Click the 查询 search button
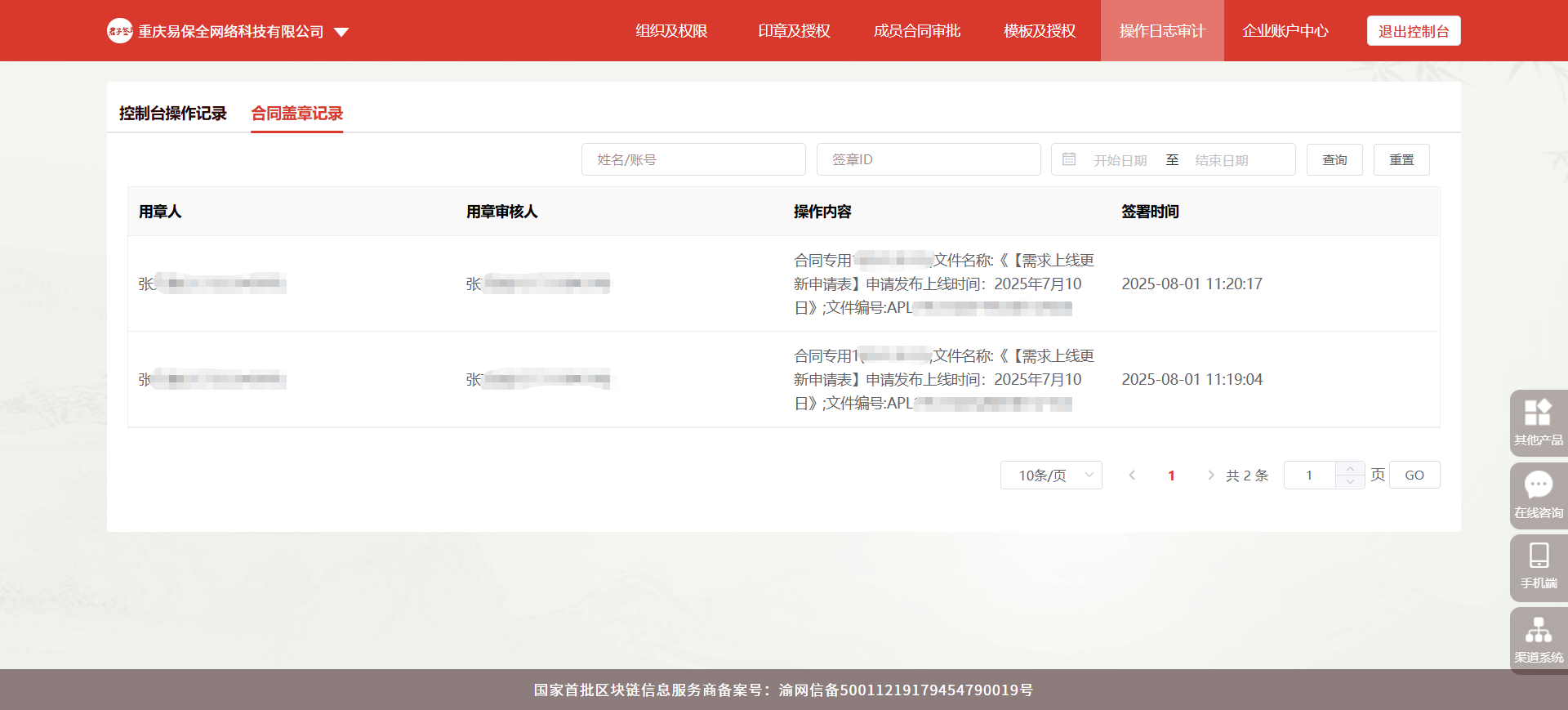 click(x=1334, y=159)
